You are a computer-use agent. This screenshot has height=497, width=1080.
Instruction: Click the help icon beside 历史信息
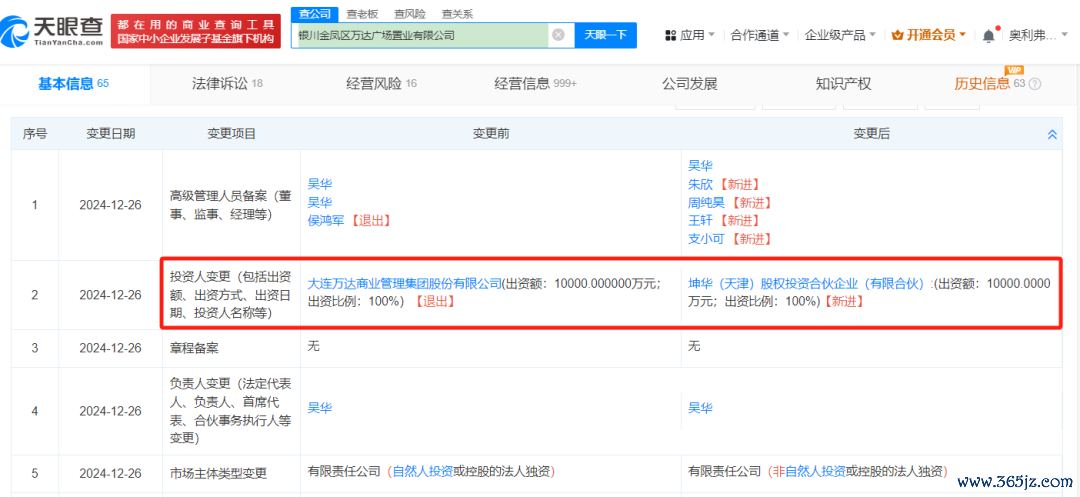(1034, 85)
